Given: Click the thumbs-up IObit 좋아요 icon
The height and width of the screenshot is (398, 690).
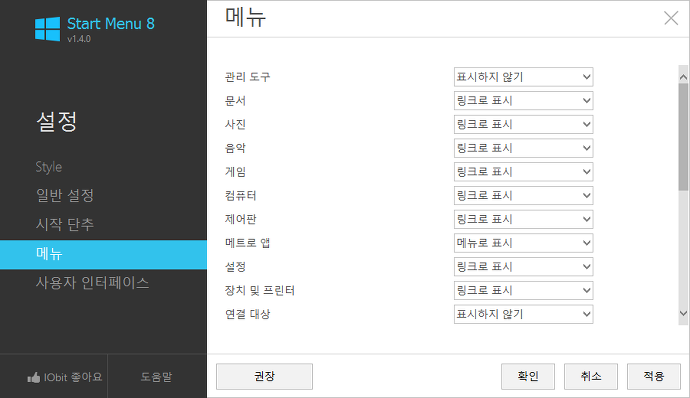Looking at the screenshot, I should [x=33, y=377].
